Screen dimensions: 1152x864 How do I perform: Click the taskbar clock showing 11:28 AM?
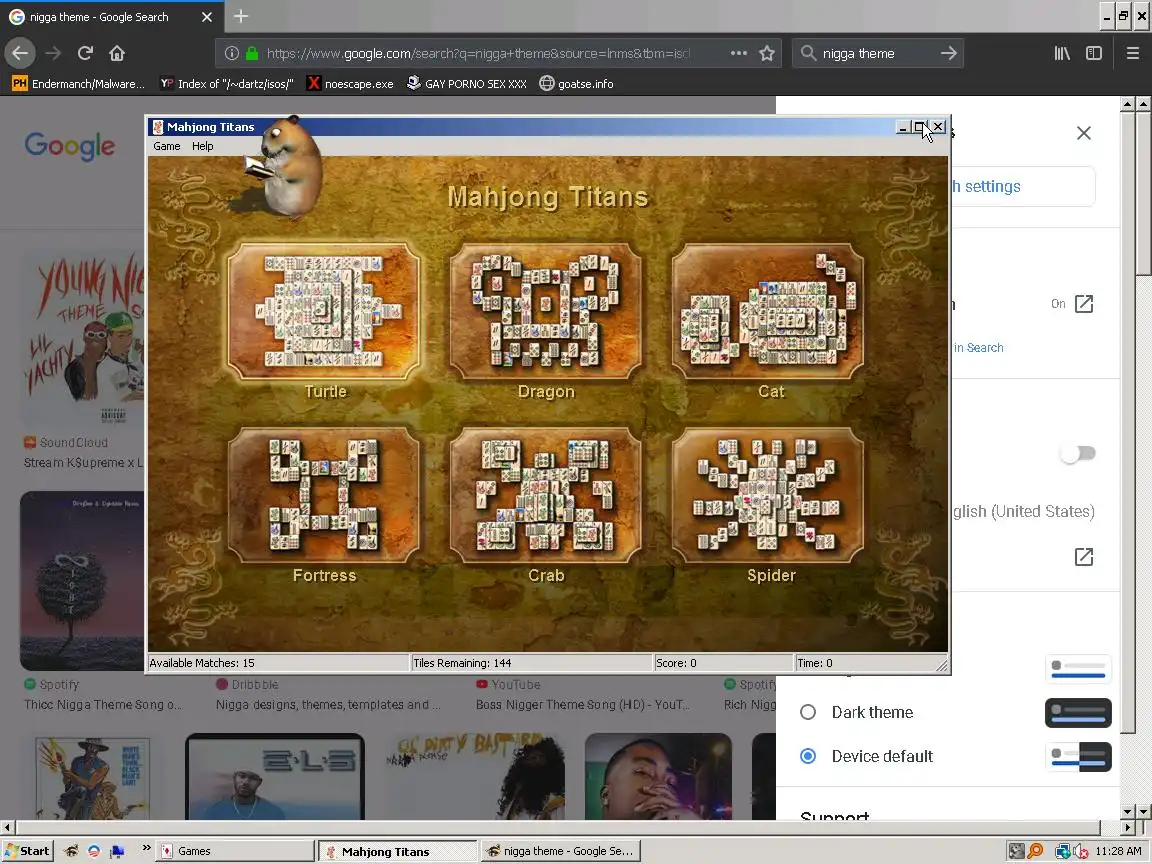1118,851
